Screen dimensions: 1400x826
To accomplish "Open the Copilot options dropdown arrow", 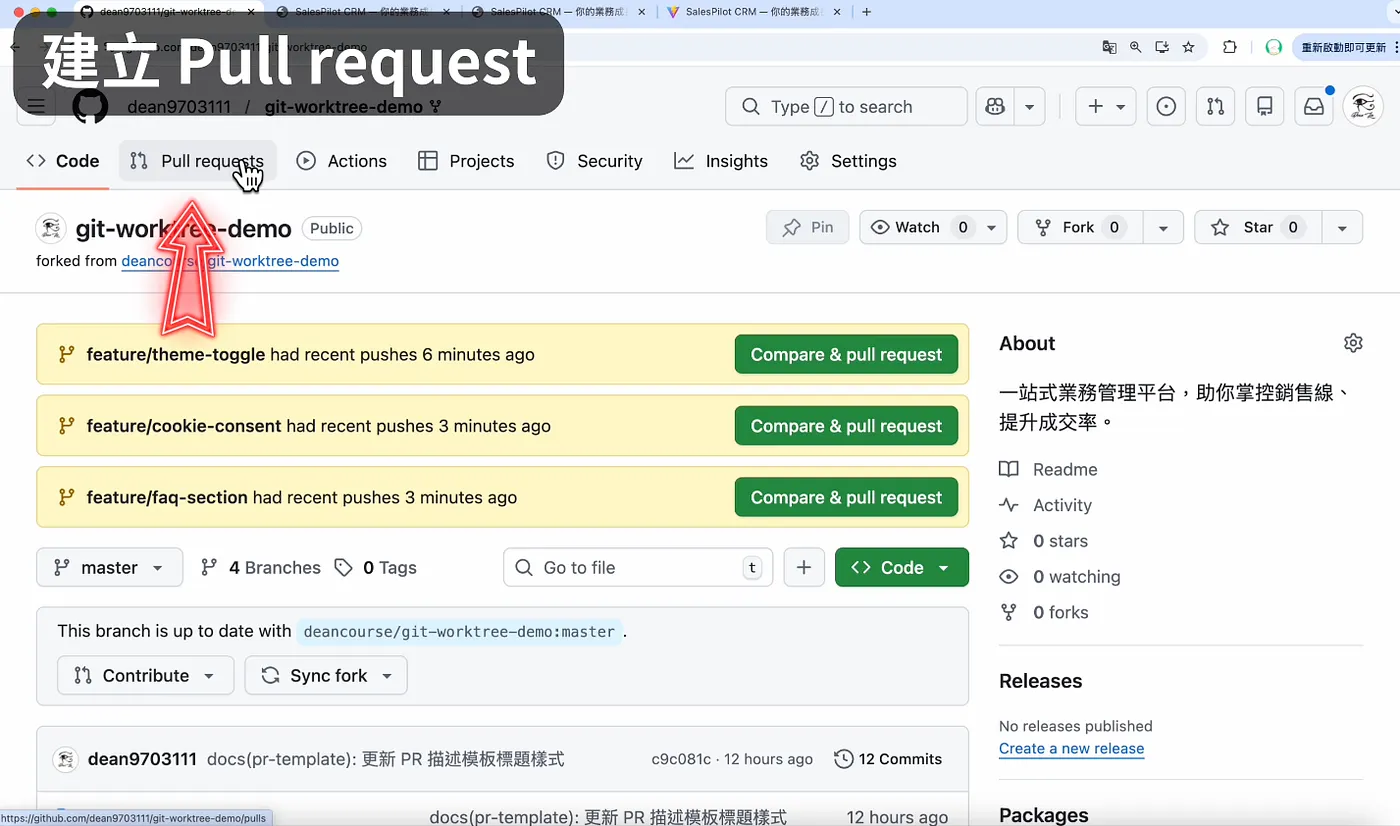I will pos(1029,107).
